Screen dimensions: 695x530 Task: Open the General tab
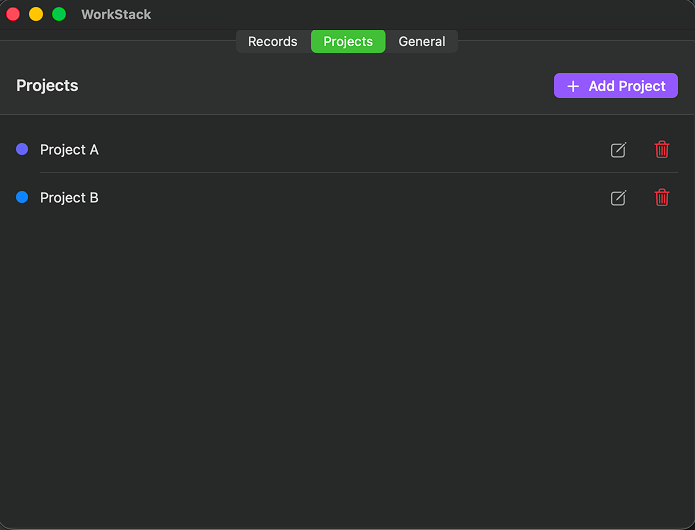point(422,41)
